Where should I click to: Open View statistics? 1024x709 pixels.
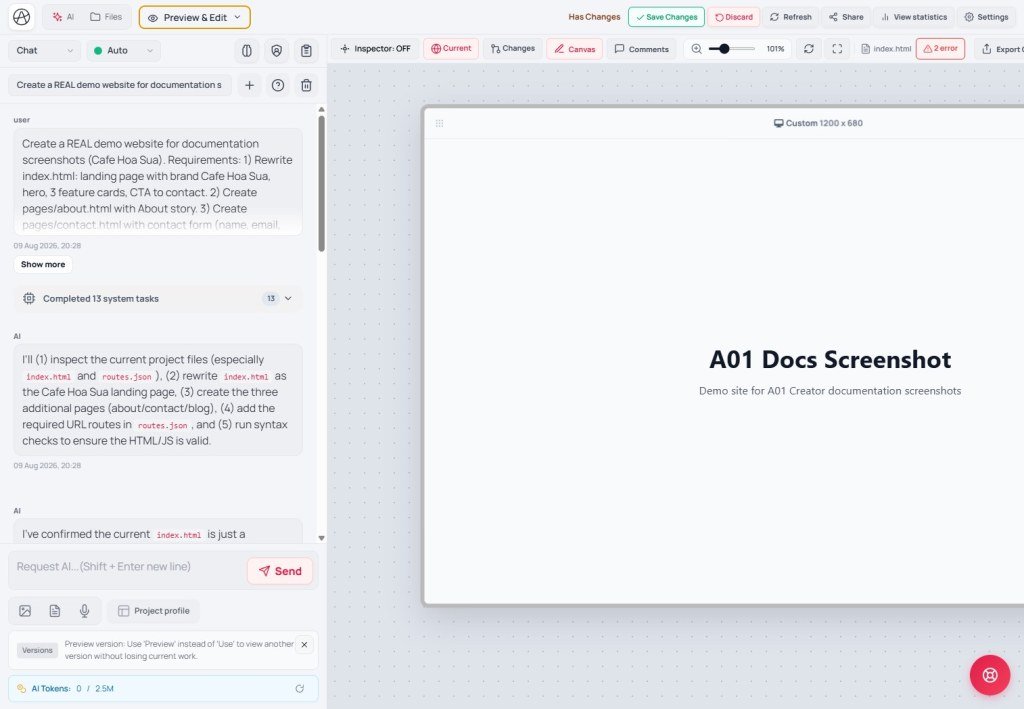coord(914,17)
